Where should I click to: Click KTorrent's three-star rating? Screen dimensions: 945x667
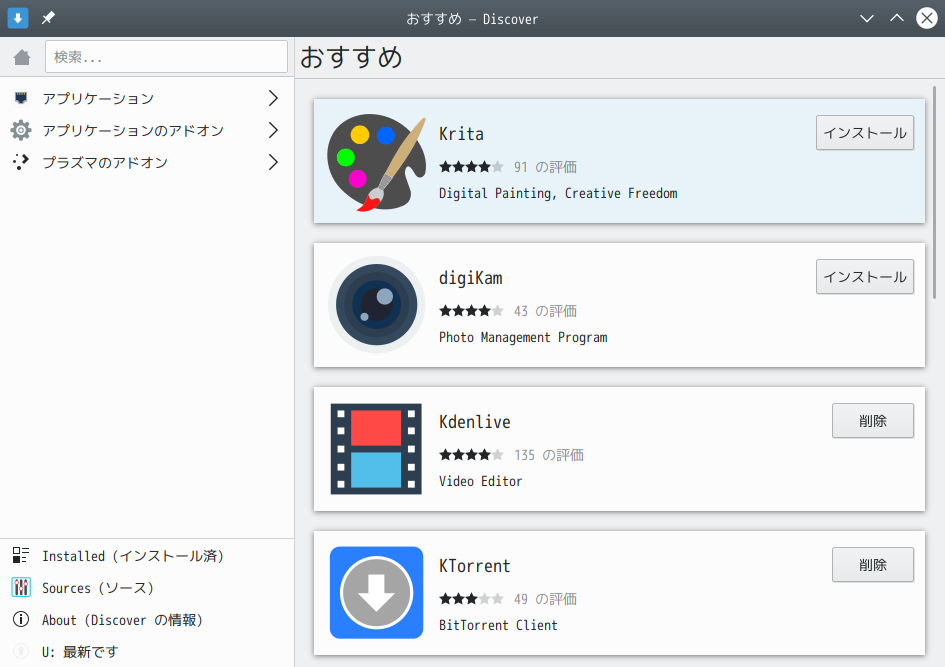471,599
